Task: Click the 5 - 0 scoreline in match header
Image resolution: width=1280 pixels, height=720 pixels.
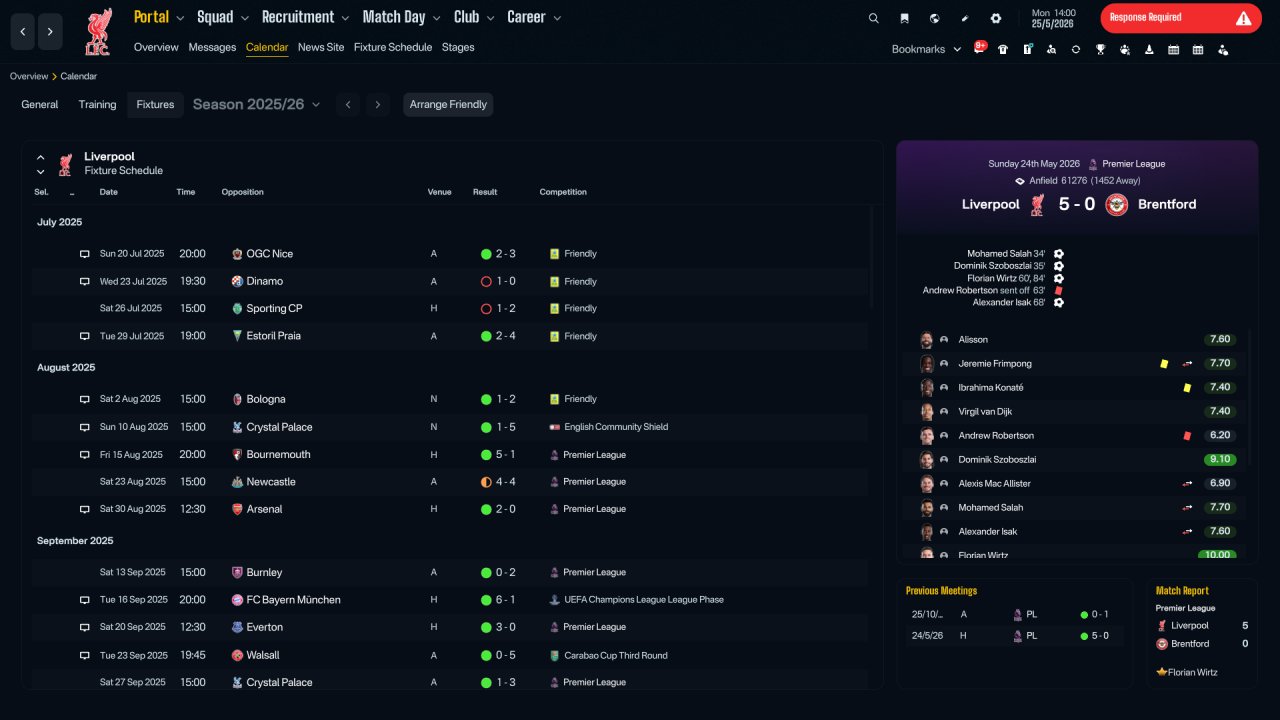Action: 1077,204
